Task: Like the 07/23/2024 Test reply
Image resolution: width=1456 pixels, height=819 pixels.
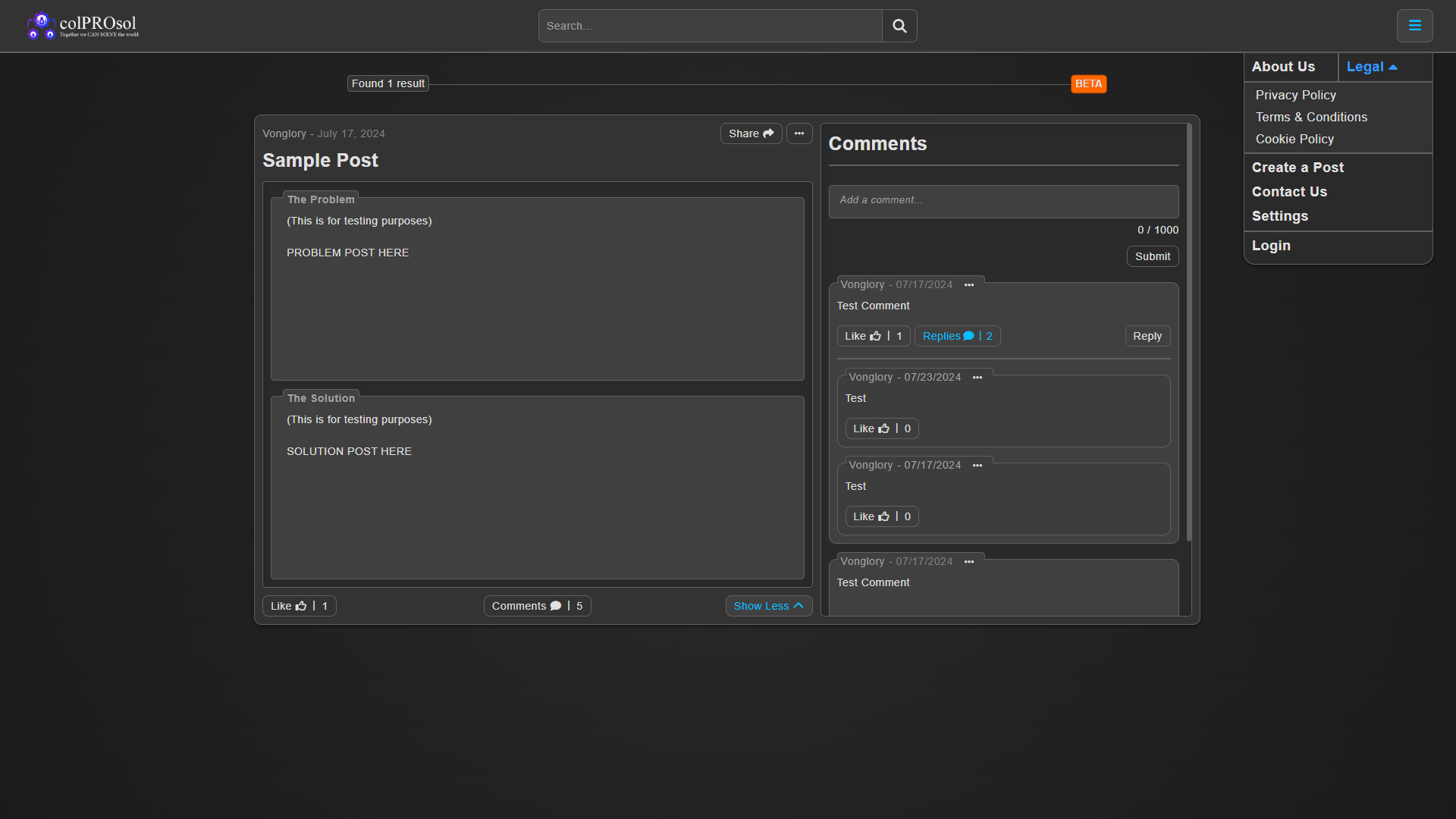Action: click(881, 428)
